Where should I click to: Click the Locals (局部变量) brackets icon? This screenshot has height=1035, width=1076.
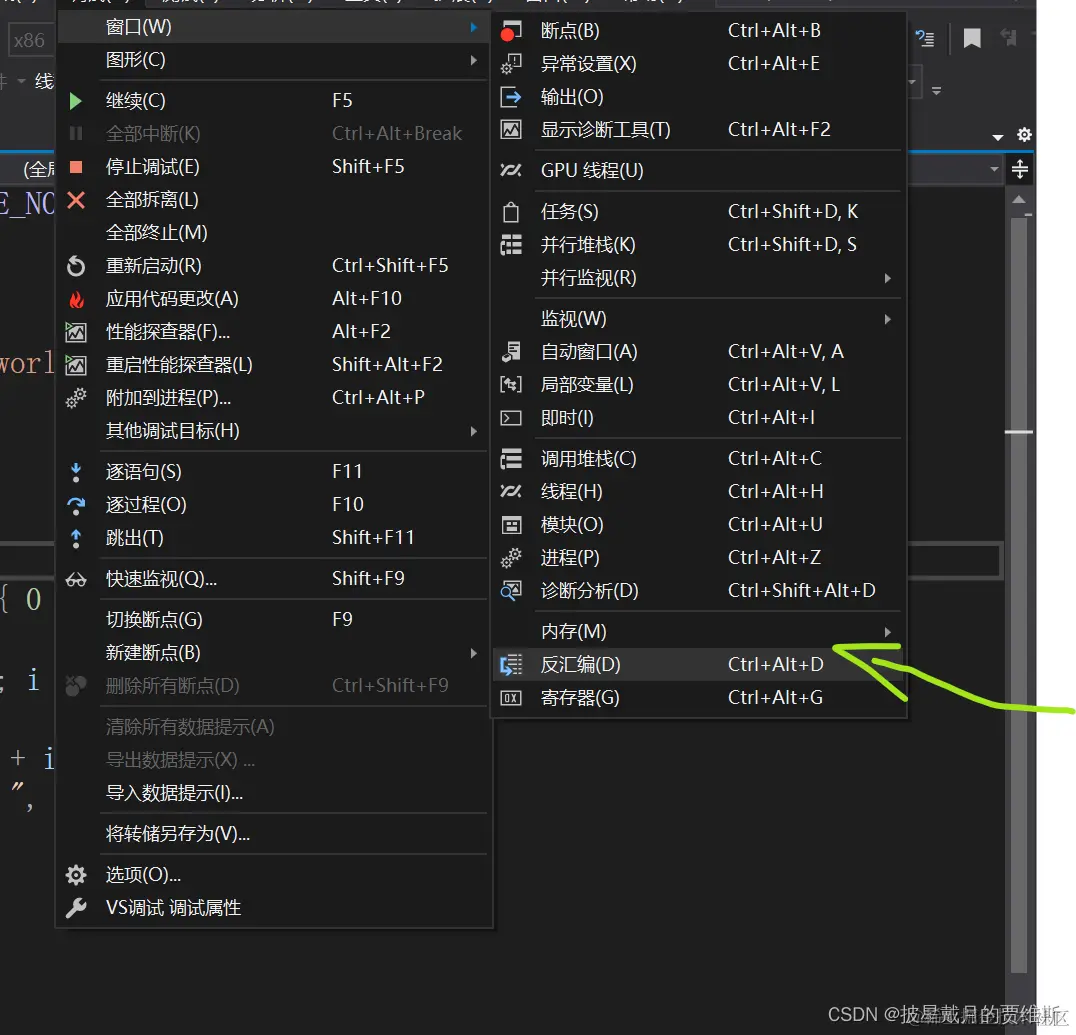(511, 385)
